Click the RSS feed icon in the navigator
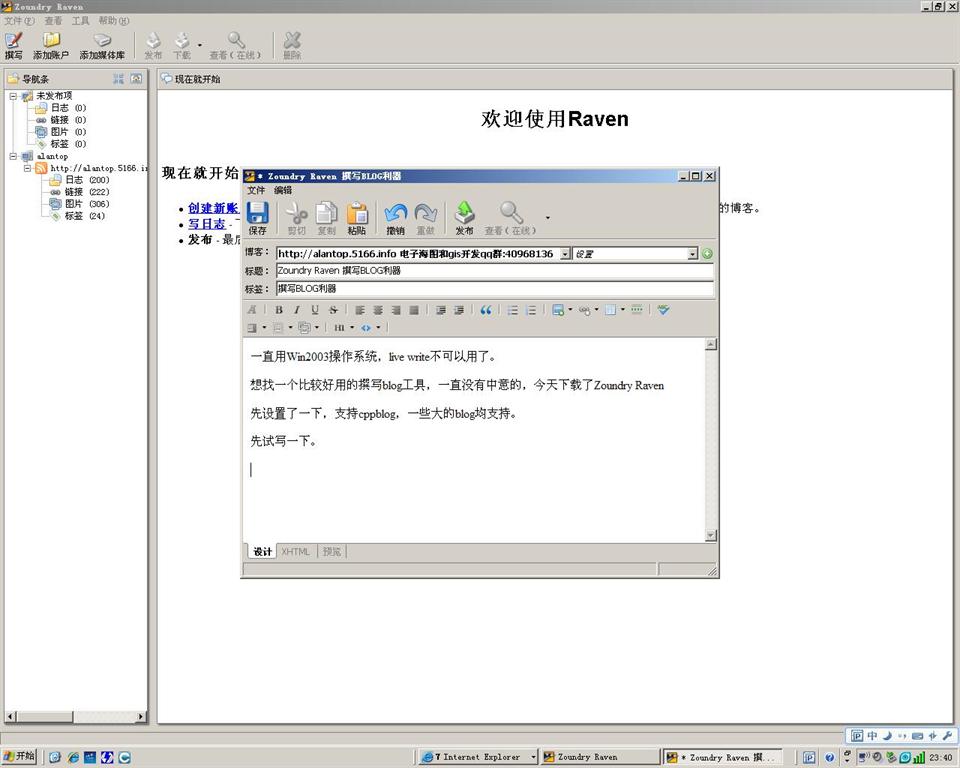The image size is (960, 768). (x=41, y=168)
